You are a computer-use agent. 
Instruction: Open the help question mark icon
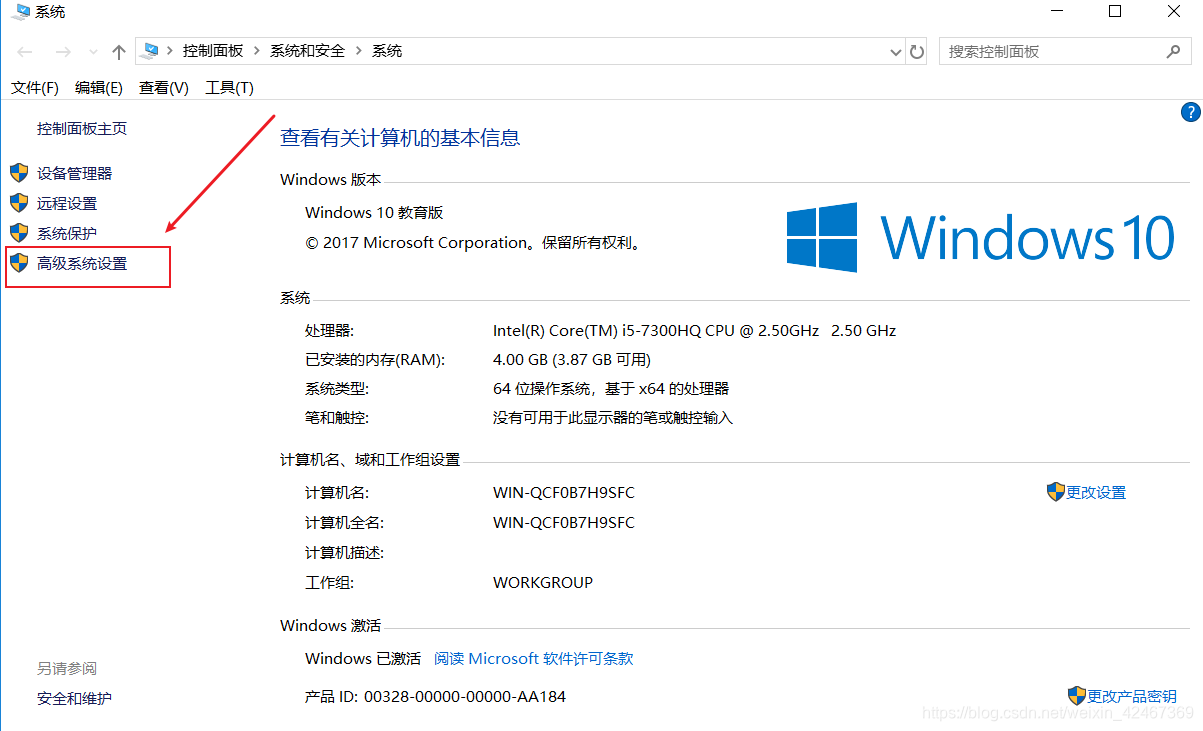[1190, 112]
